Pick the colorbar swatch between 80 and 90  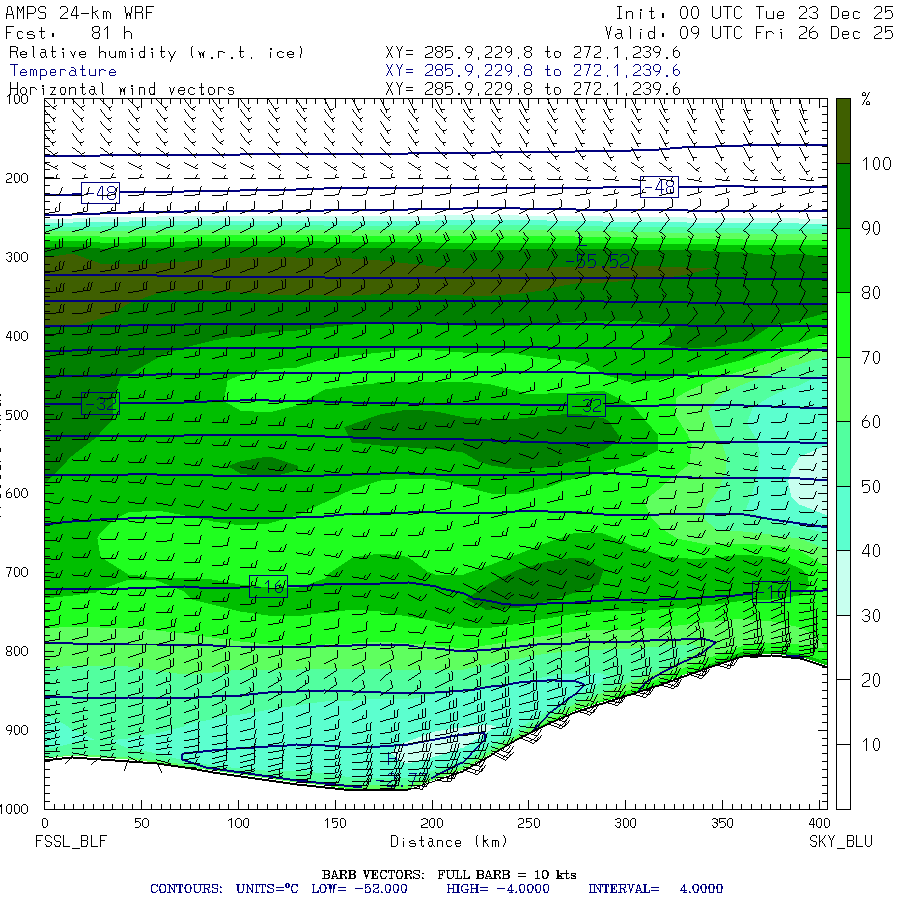pyautogui.click(x=843, y=261)
